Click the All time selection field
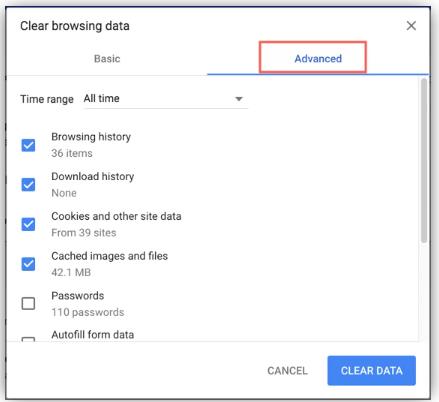The height and width of the screenshot is (402, 439). pos(165,99)
